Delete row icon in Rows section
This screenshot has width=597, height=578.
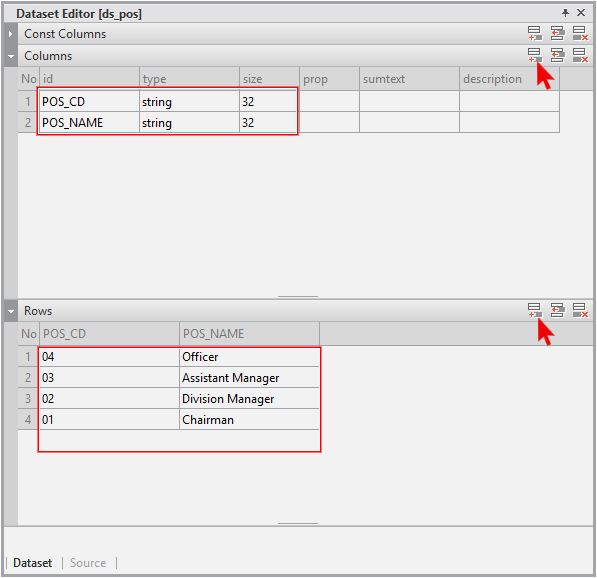(580, 310)
